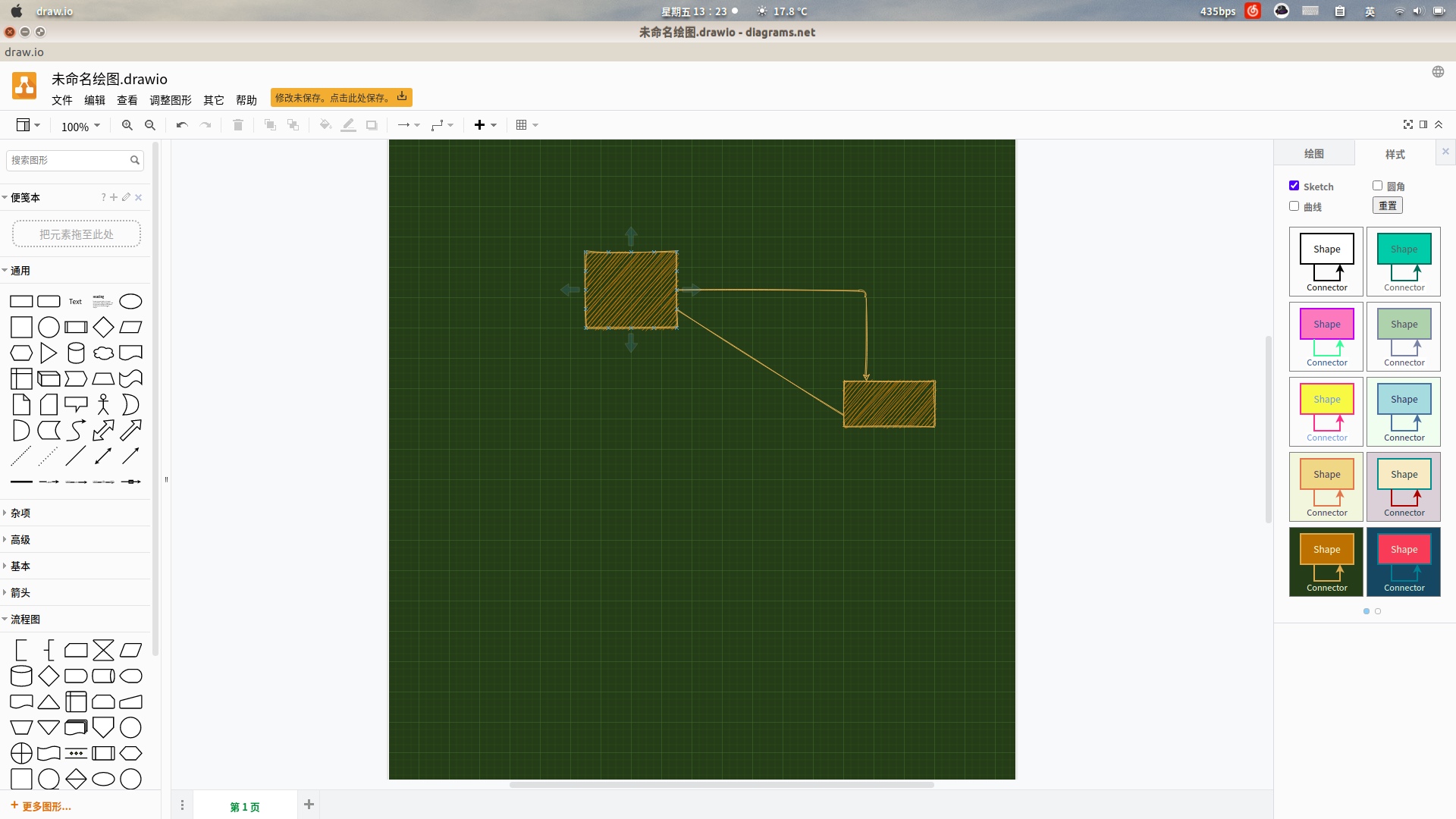The width and height of the screenshot is (1456, 819).
Task: Open the 调整图形 menu
Action: tap(170, 100)
